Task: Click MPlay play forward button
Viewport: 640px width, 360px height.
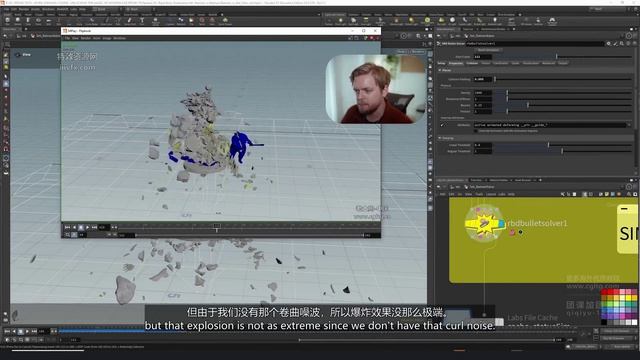Action: [x=88, y=227]
